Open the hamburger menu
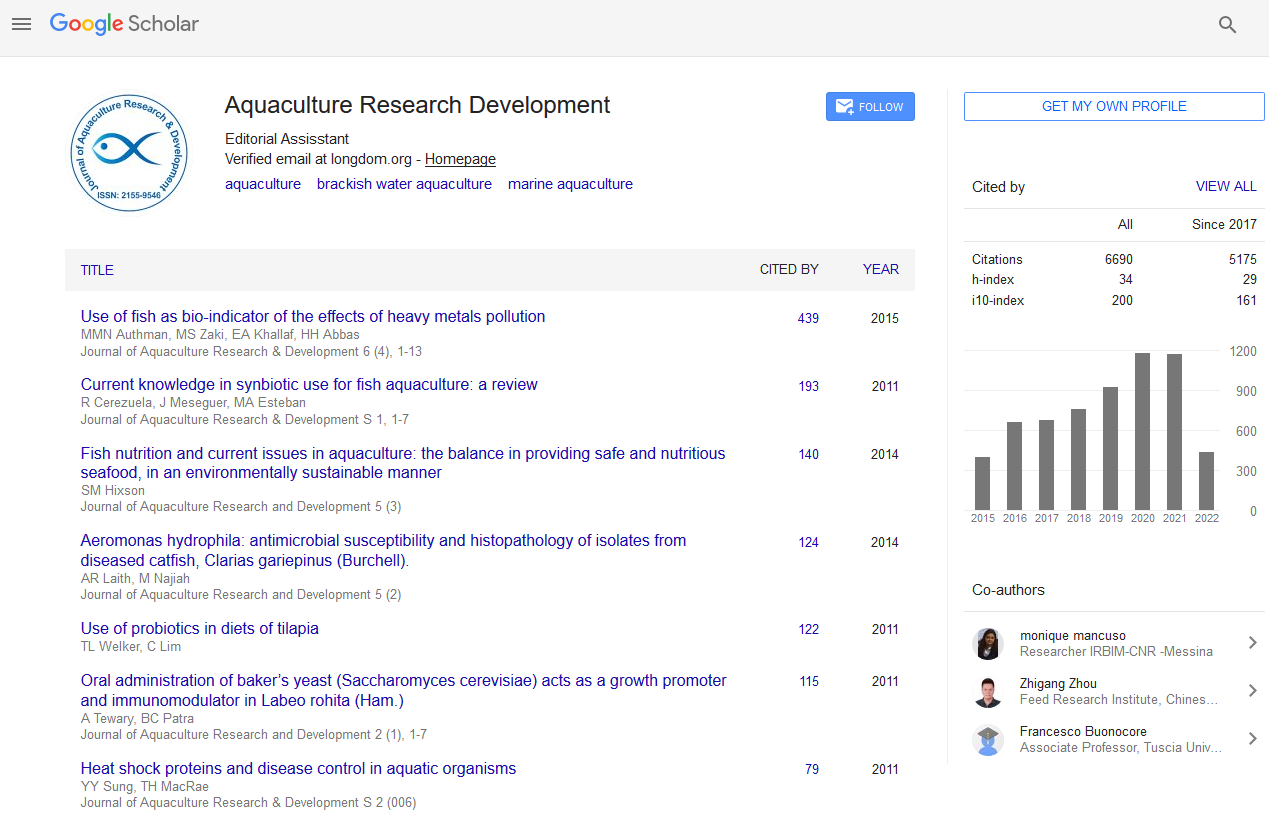The height and width of the screenshot is (820, 1269). (x=21, y=24)
